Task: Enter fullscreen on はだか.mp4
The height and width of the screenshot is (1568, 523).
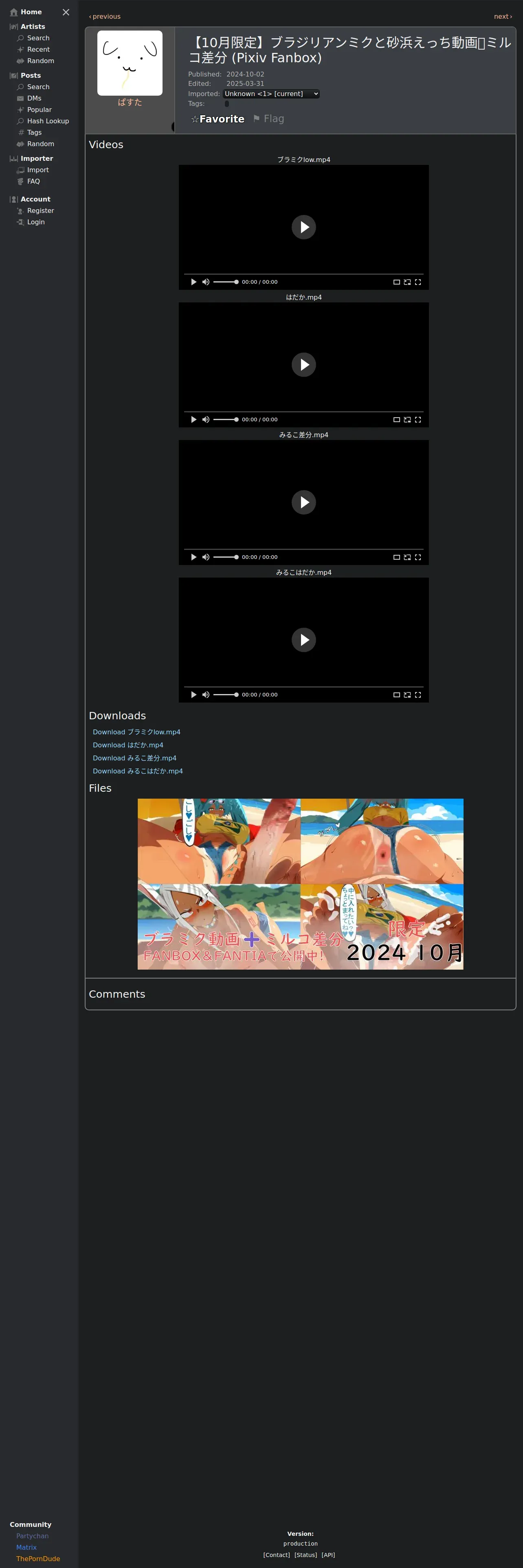Action: click(418, 419)
